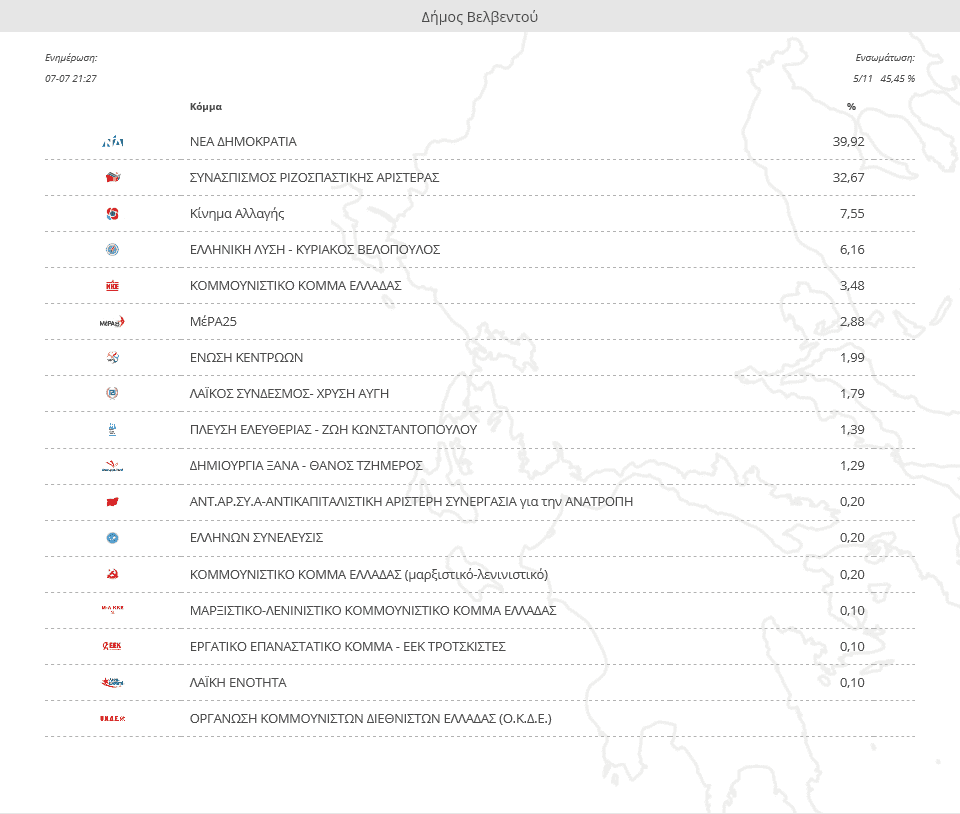Click the 45,45 % integration value
960x814 pixels.
pyautogui.click(x=898, y=78)
